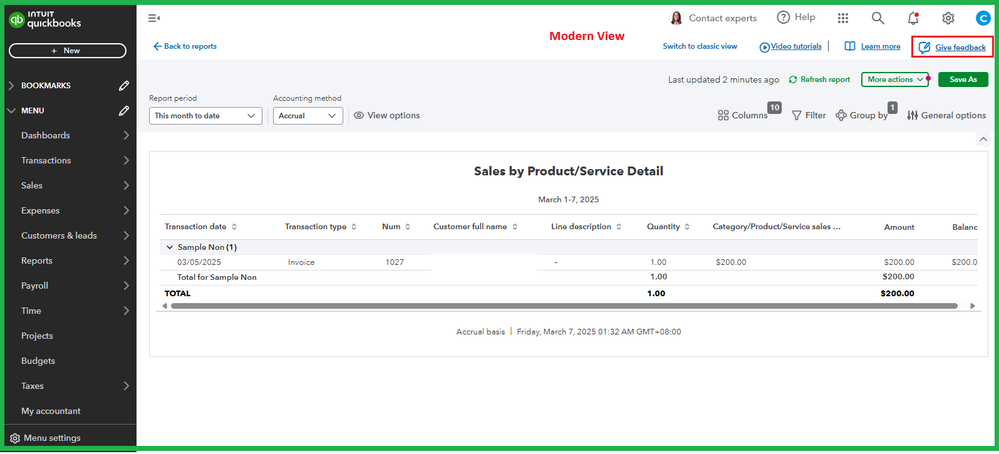Collapse the MENU section
The height and width of the screenshot is (454, 999).
coord(12,111)
